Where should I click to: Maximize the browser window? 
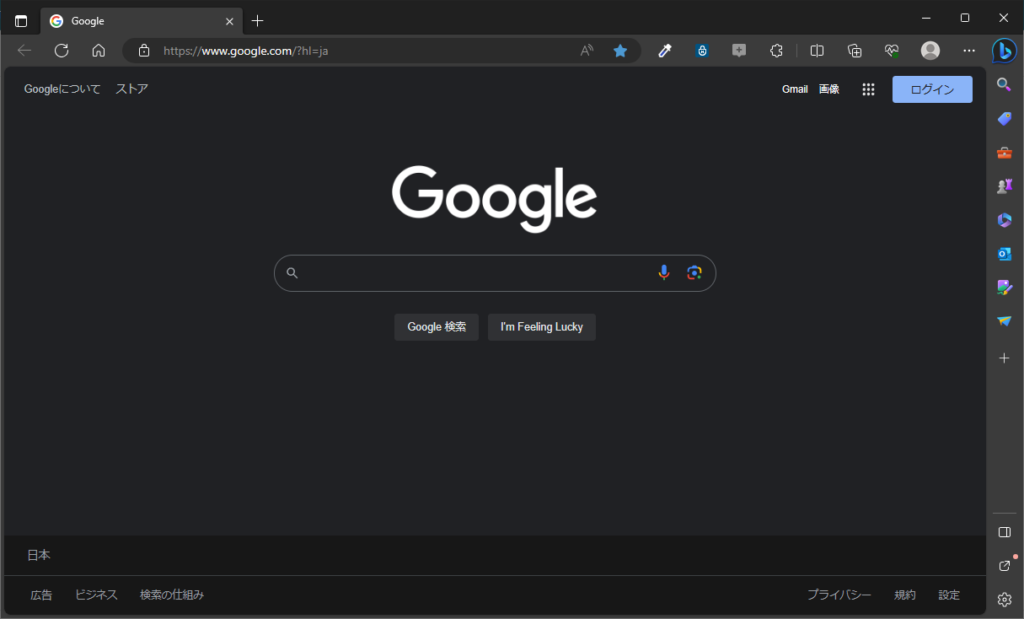965,18
